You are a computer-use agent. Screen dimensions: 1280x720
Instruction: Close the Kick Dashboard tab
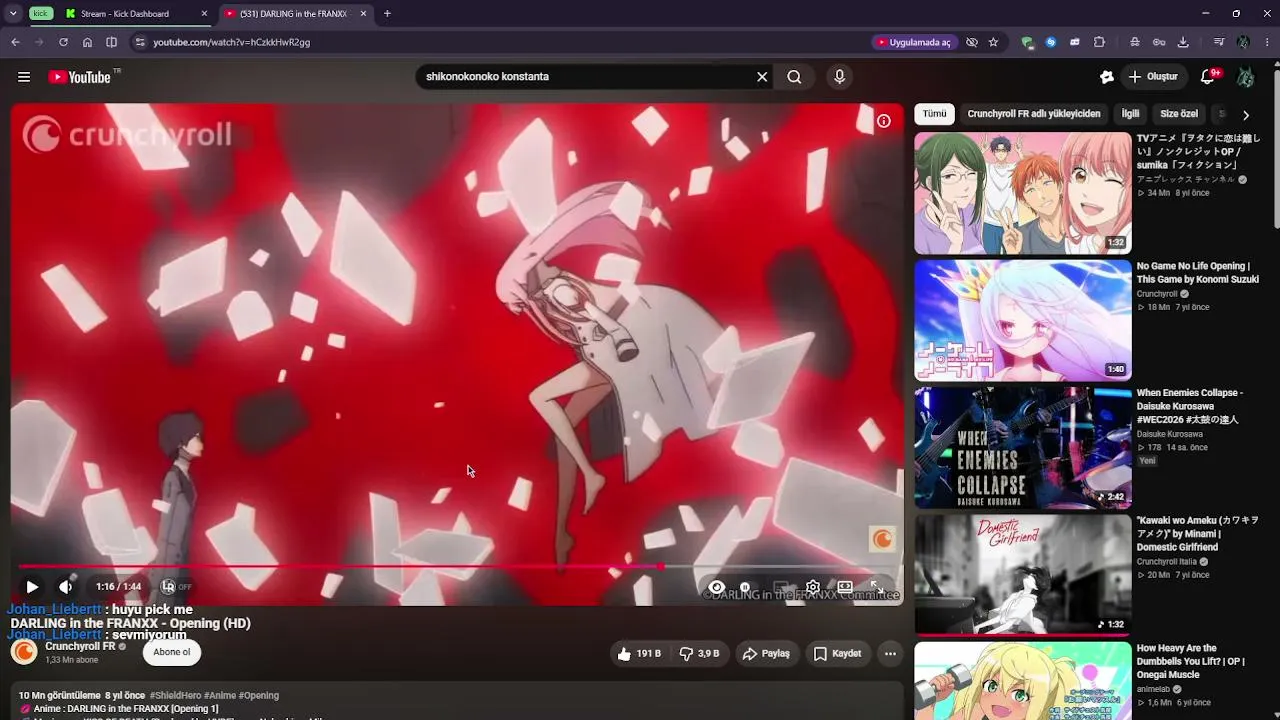tap(204, 14)
